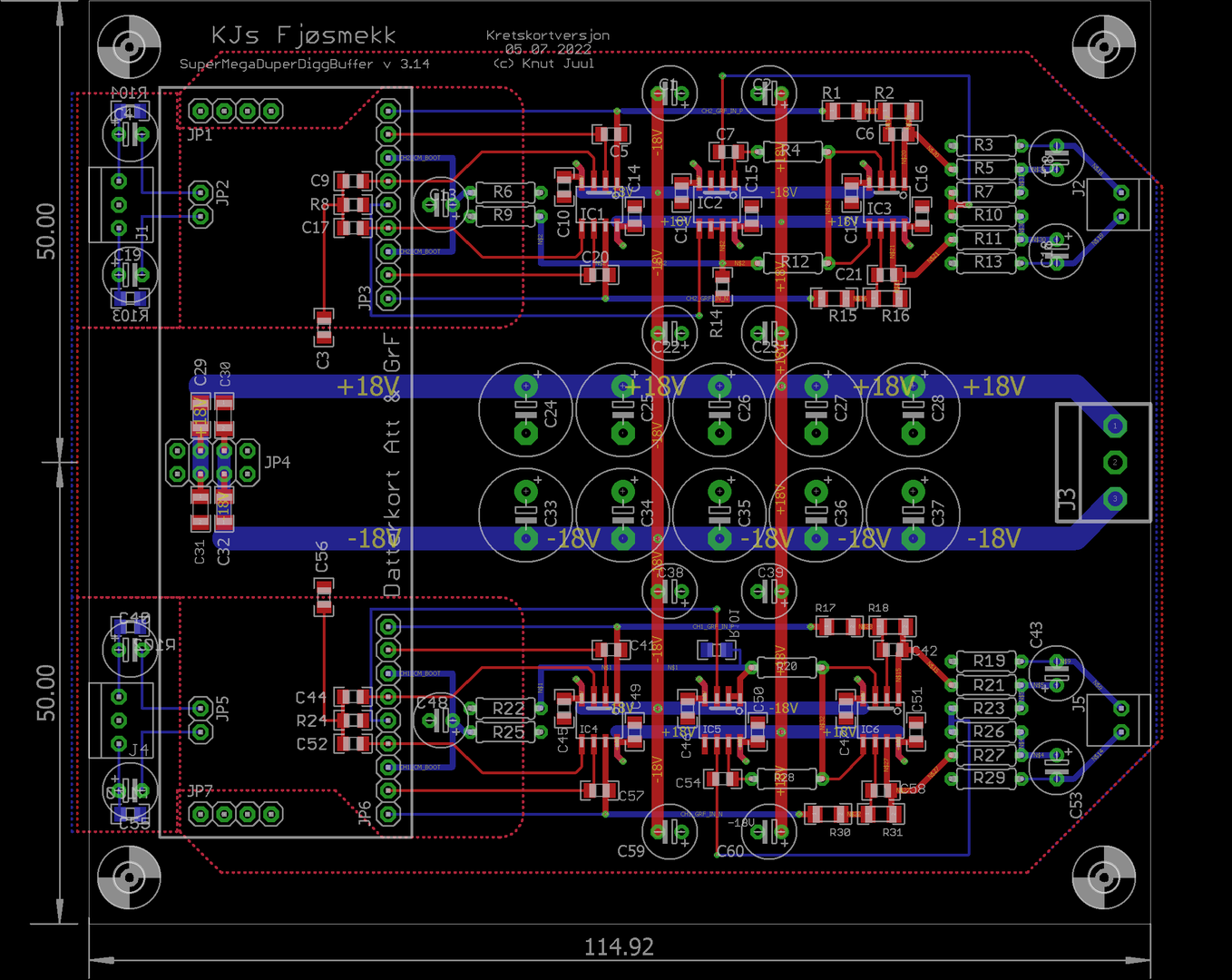Screen dimensions: 1232x980
Task: Click the C9 capacitor label
Action: (319, 181)
